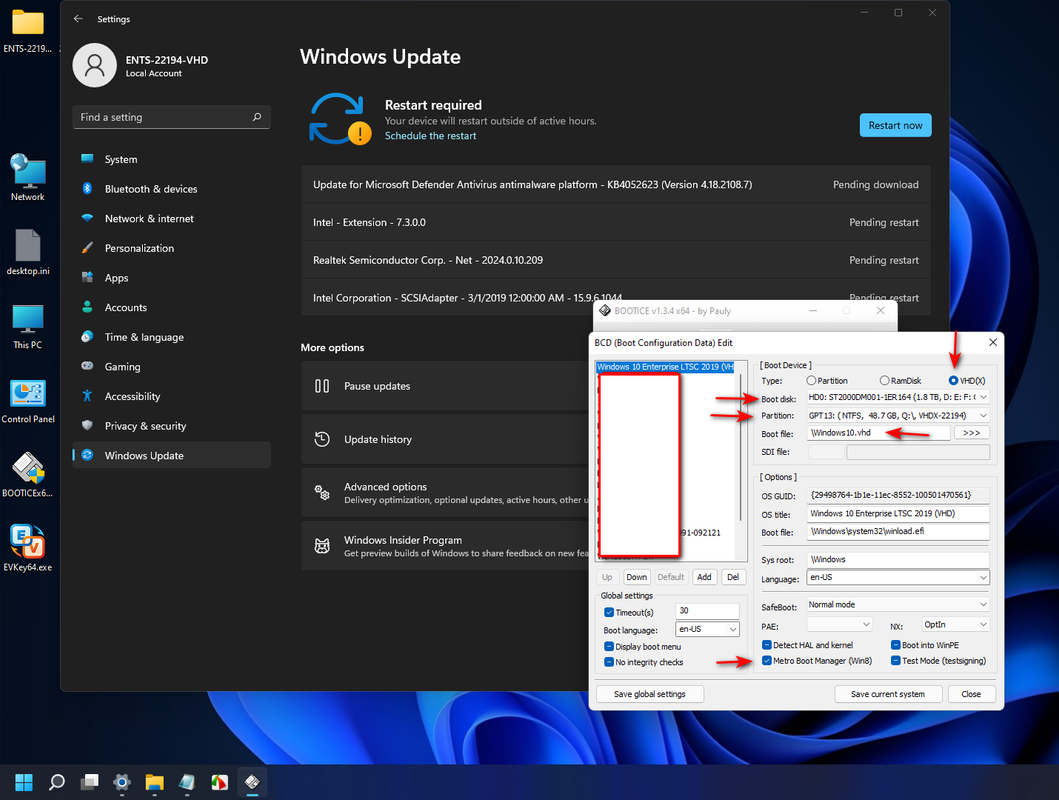This screenshot has width=1059, height=800.
Task: Click the user profile avatar
Action: [x=95, y=65]
